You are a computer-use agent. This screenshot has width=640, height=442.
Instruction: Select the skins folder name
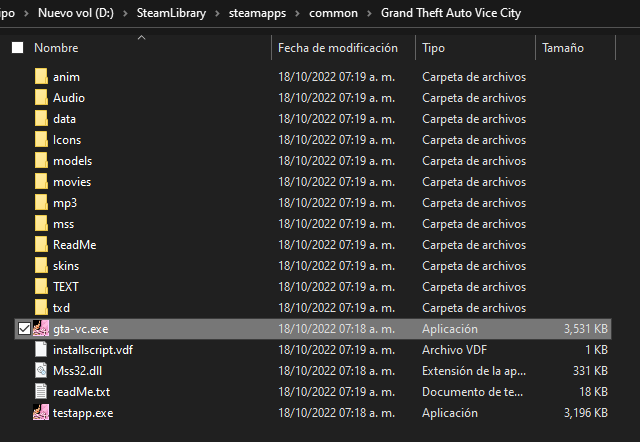(66, 266)
